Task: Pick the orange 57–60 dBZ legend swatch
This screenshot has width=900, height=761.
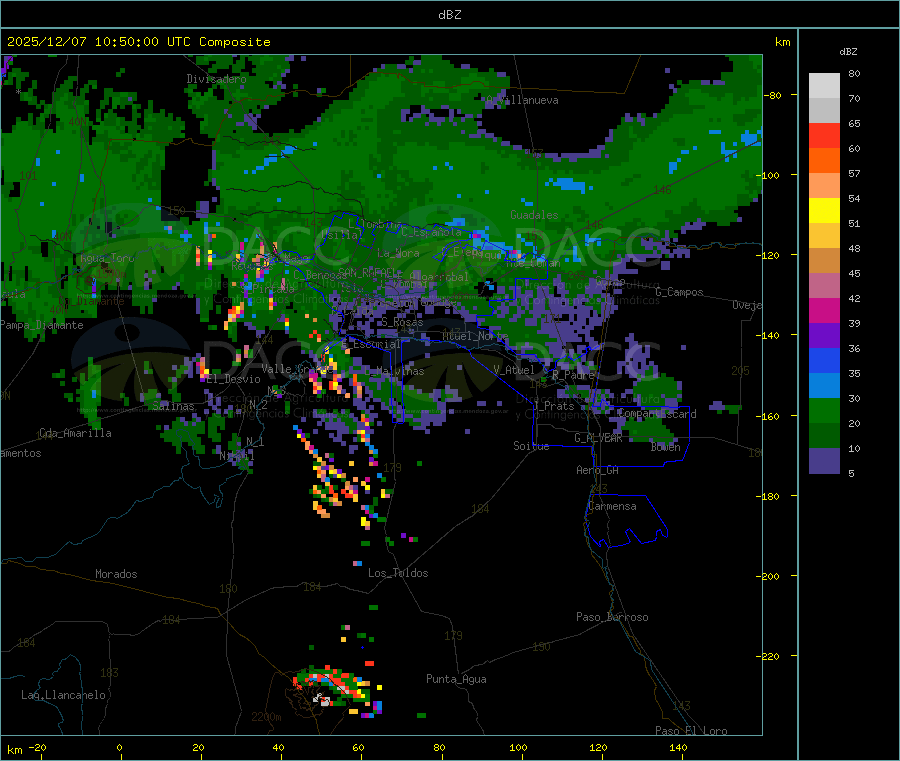Action: [x=824, y=161]
